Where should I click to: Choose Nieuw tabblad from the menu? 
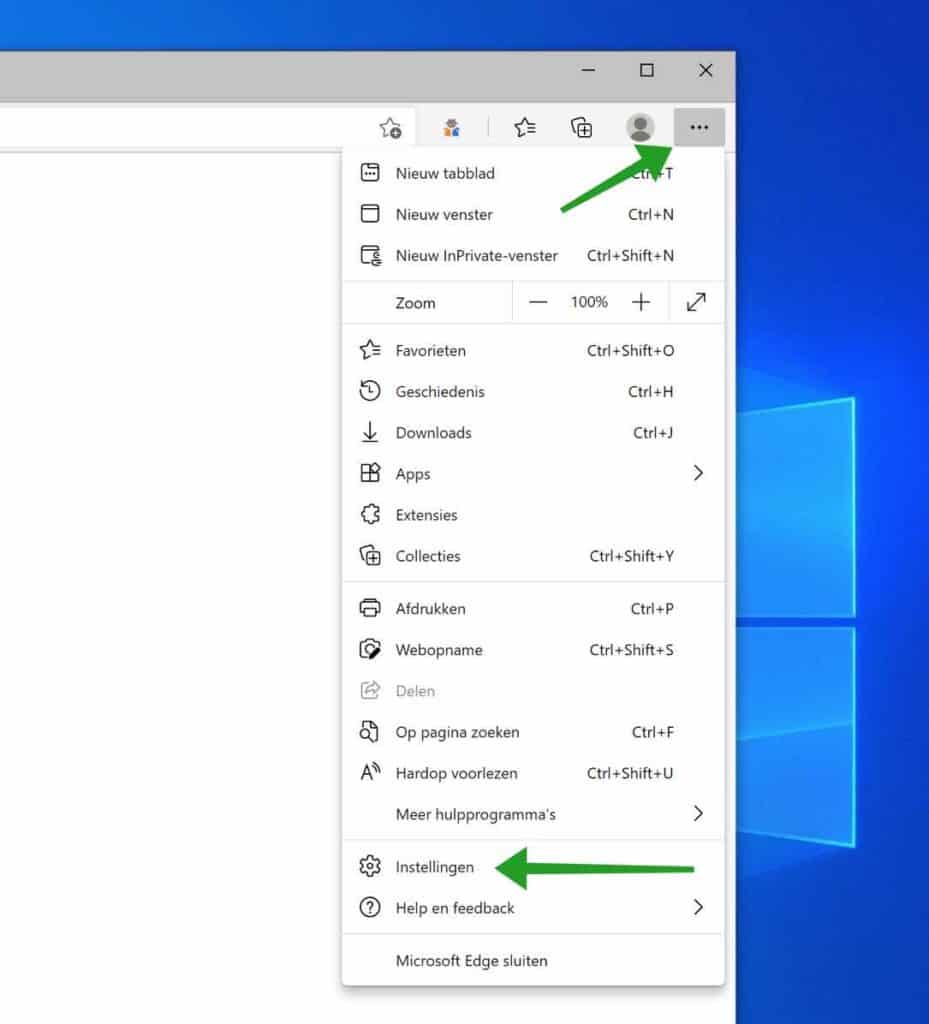click(x=444, y=172)
